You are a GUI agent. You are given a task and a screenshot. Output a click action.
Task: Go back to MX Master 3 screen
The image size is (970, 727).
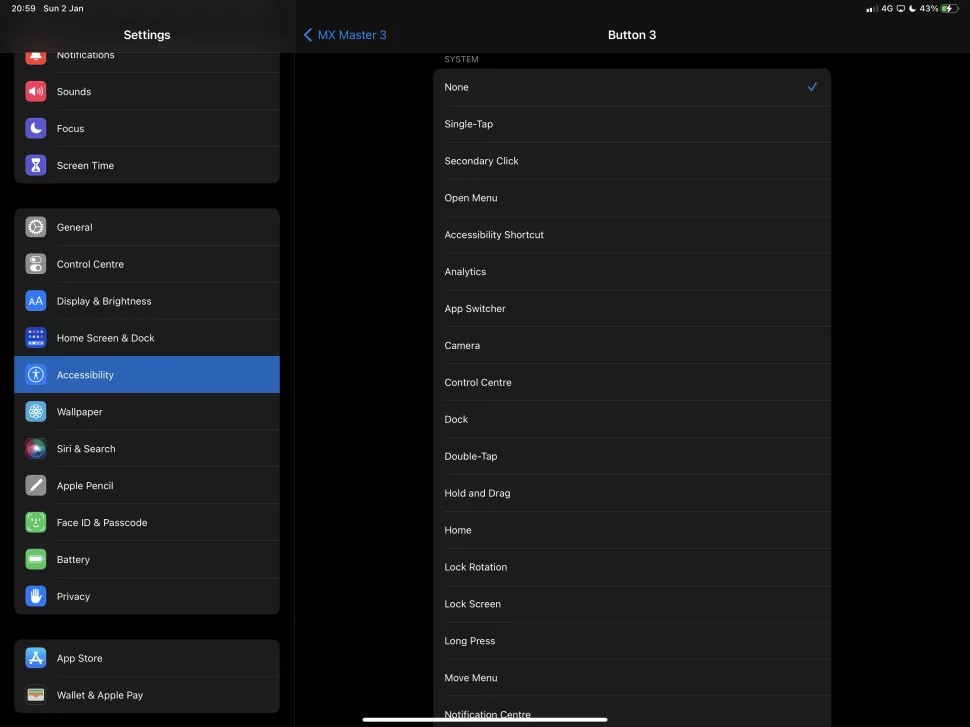click(x=344, y=34)
